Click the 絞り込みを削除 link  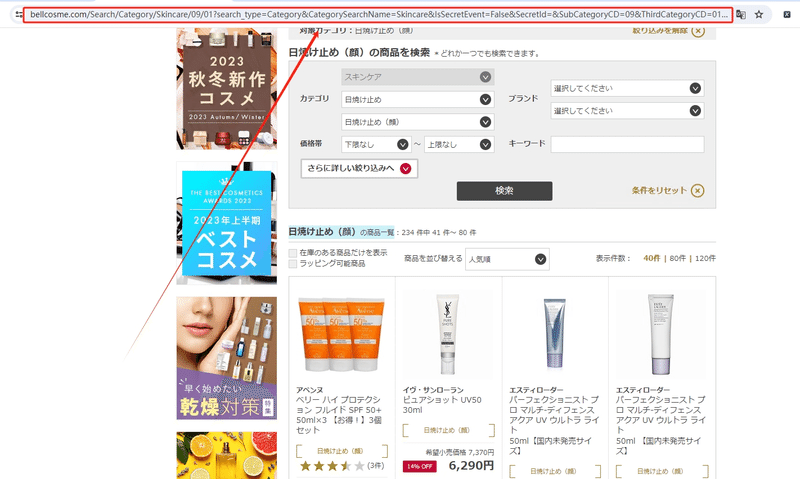pos(660,31)
